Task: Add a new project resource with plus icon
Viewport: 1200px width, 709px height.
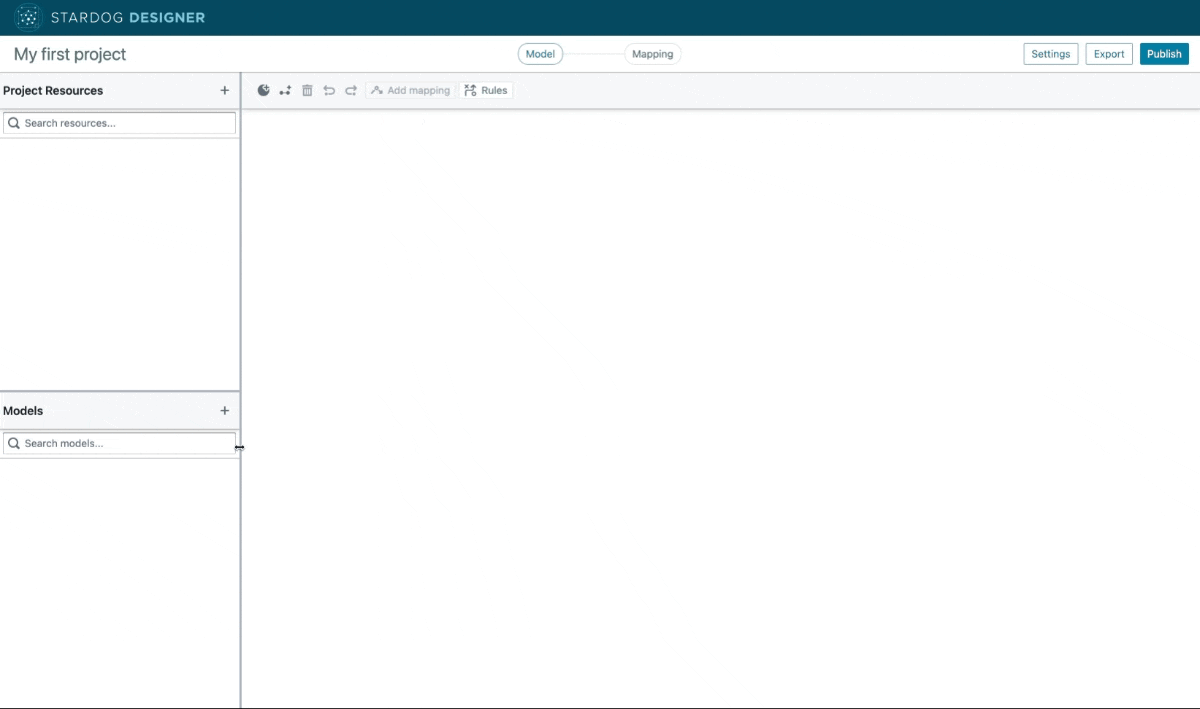Action: pos(224,90)
